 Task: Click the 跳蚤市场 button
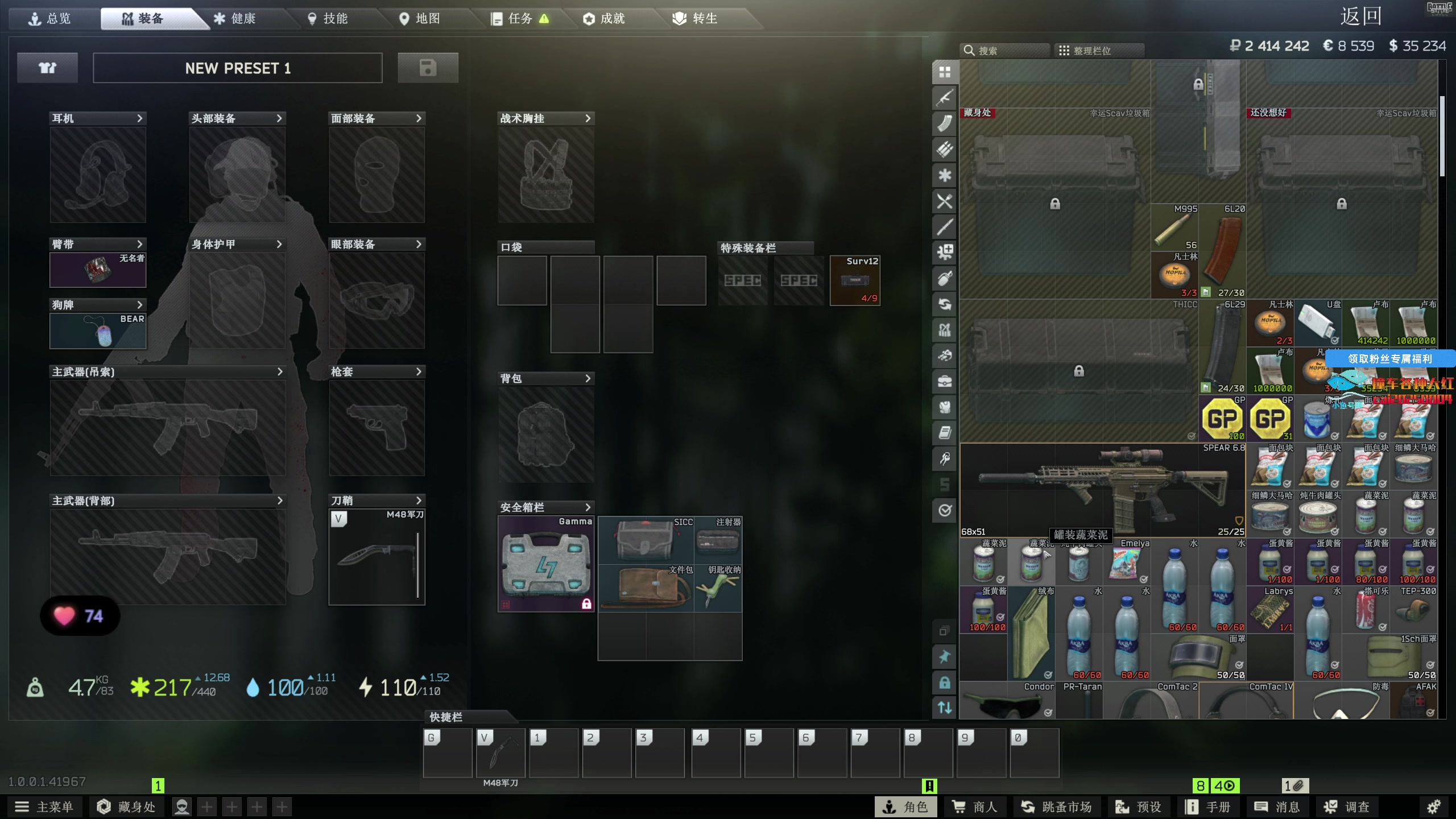click(1057, 806)
